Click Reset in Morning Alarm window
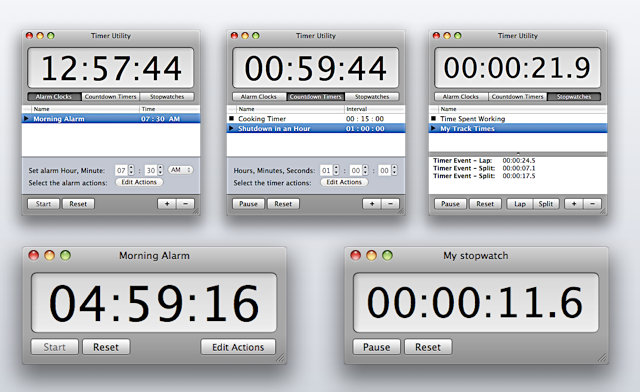This screenshot has height=392, width=640. tap(106, 347)
